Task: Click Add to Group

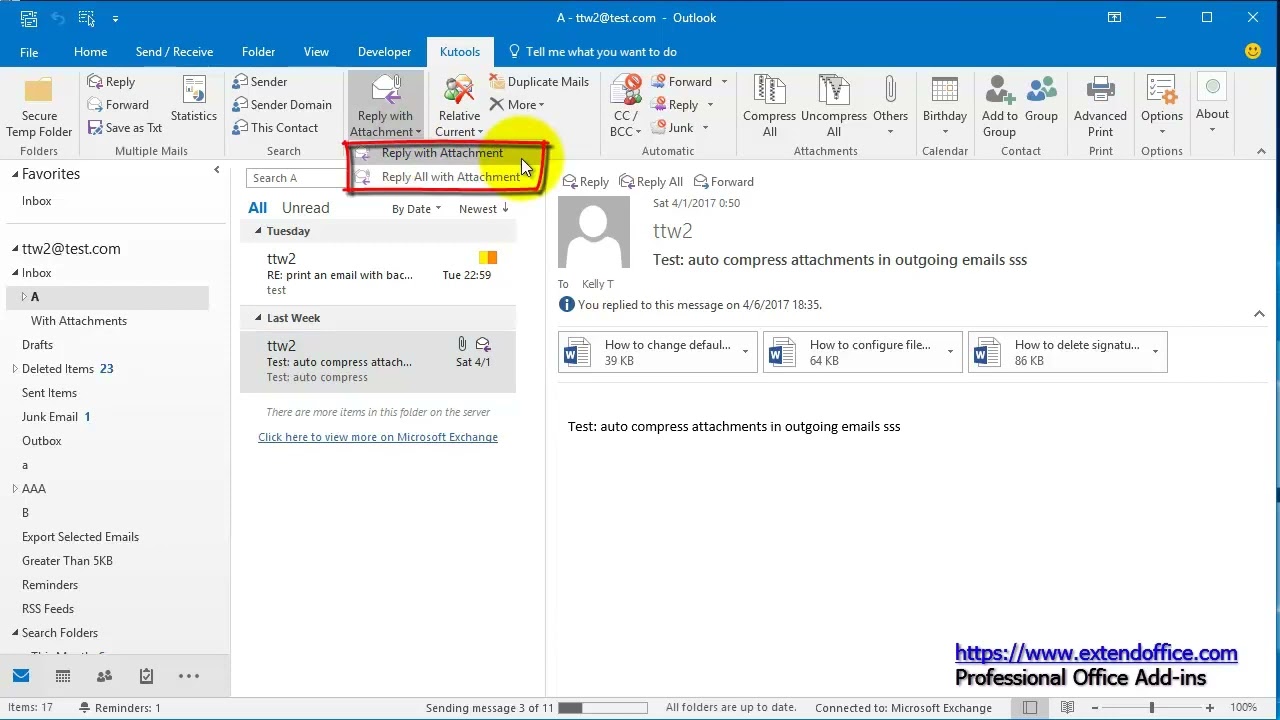Action: pyautogui.click(x=999, y=106)
